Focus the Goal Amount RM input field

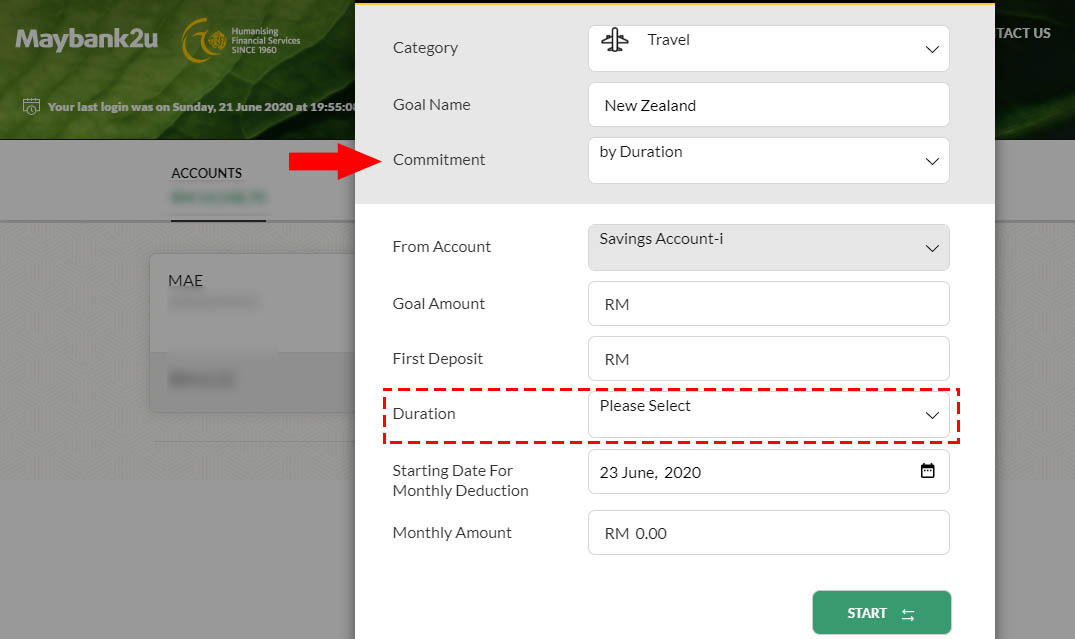tap(769, 304)
